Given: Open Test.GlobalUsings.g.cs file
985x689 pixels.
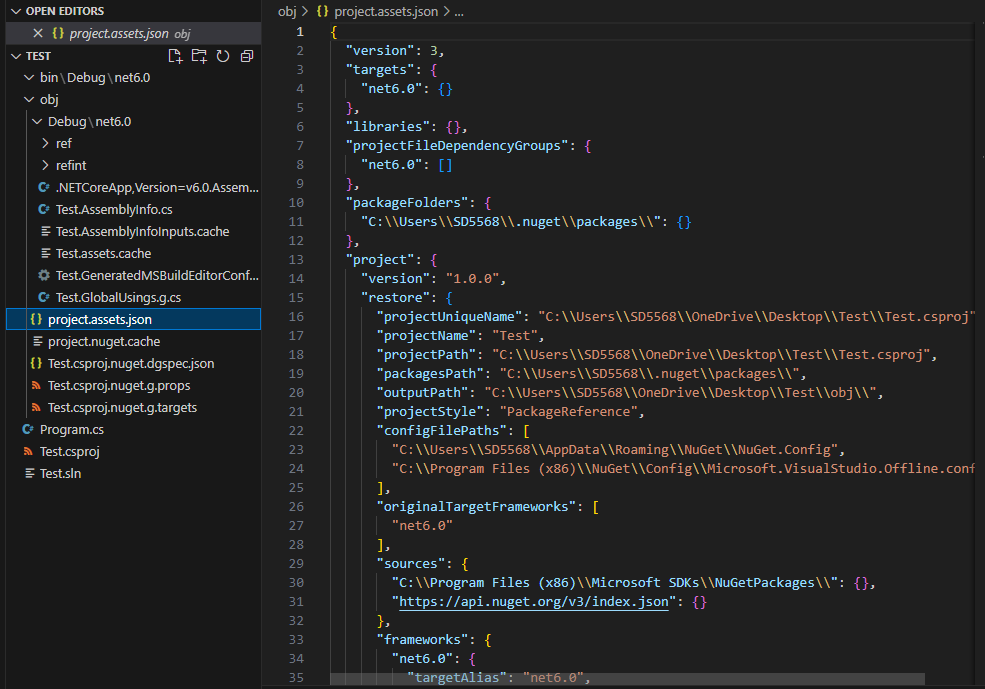Looking at the screenshot, I should click(133, 297).
